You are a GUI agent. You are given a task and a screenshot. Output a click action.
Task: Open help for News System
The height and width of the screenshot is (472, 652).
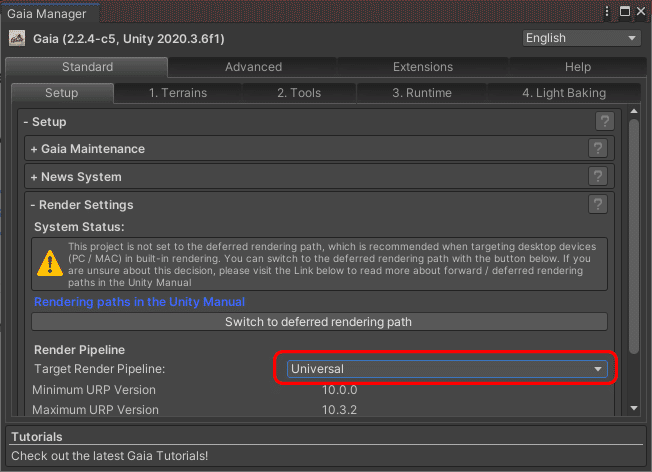coord(598,176)
